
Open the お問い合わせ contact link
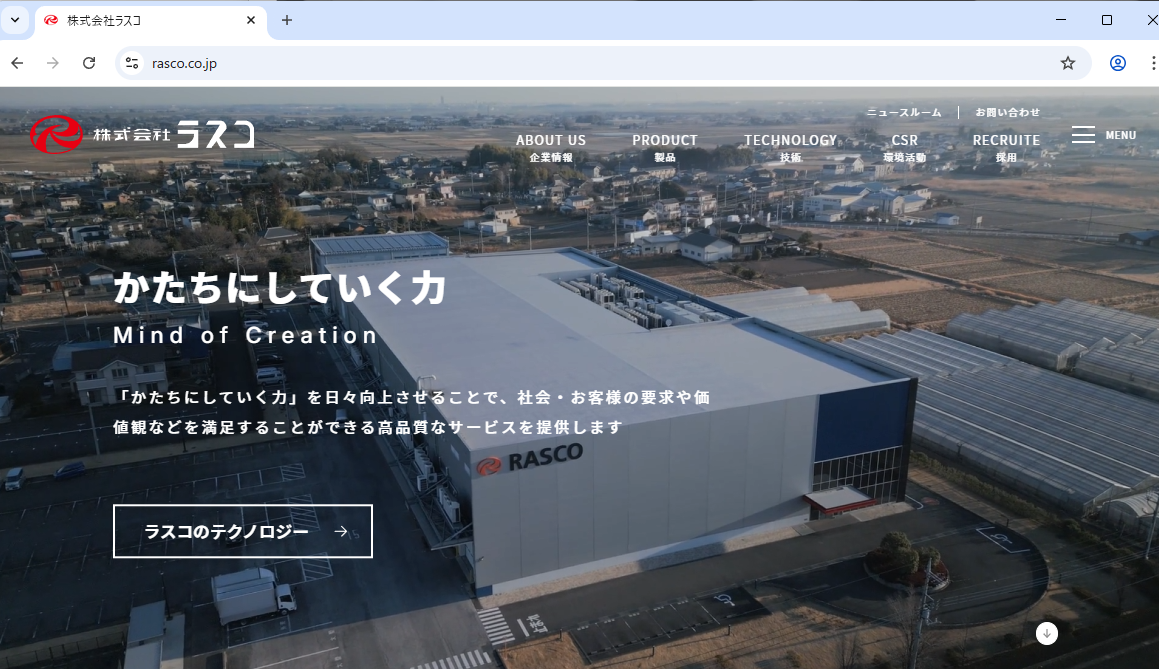(1007, 112)
